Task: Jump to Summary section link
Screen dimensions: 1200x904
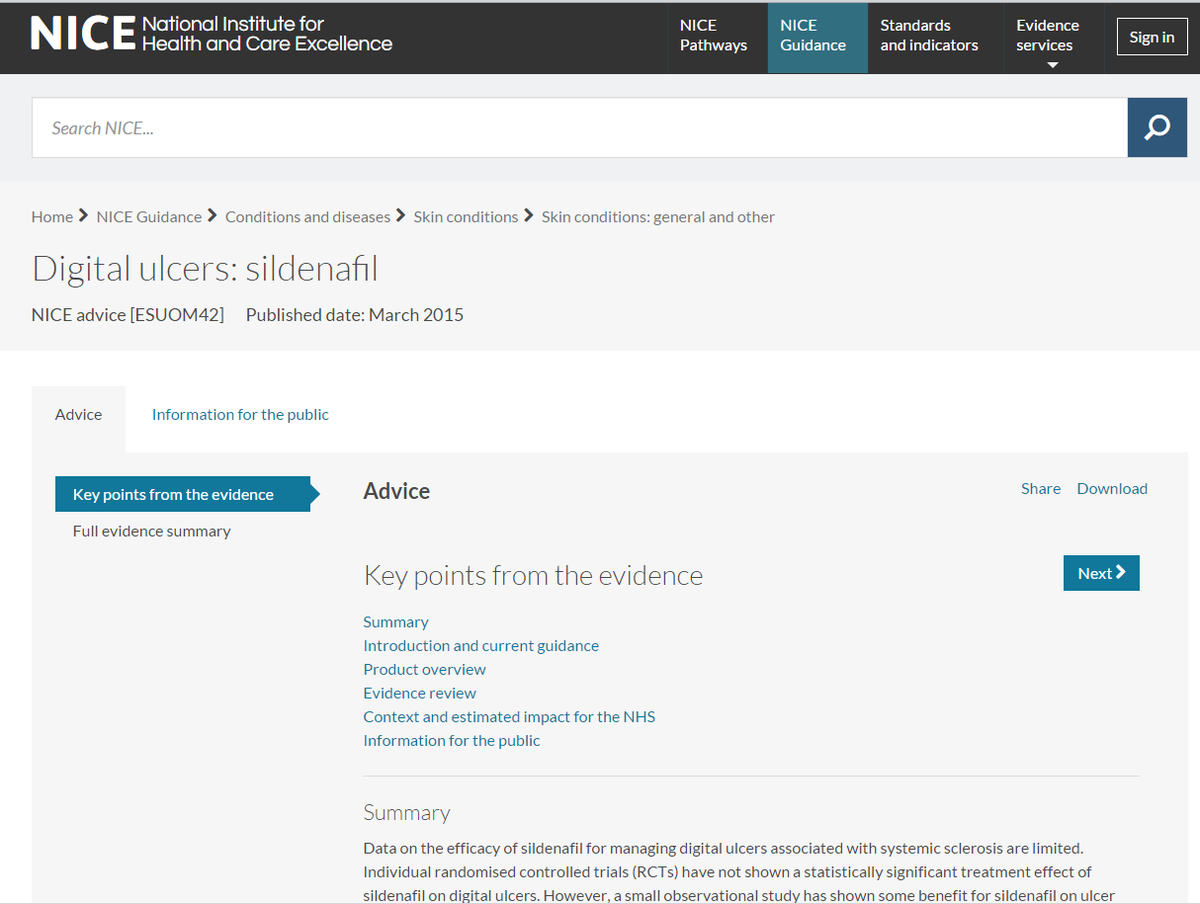Action: click(396, 622)
